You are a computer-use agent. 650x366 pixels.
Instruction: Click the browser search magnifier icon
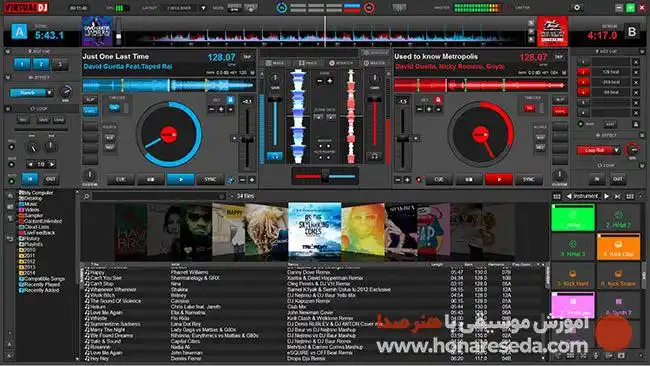coord(86,196)
